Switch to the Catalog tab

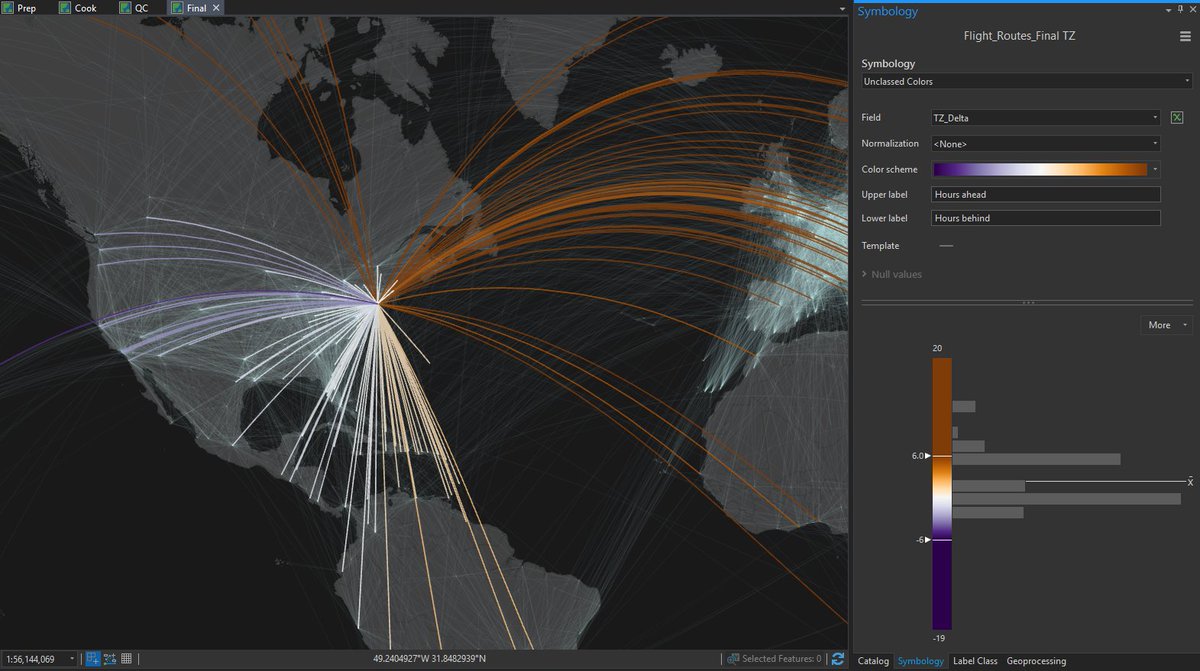[873, 661]
